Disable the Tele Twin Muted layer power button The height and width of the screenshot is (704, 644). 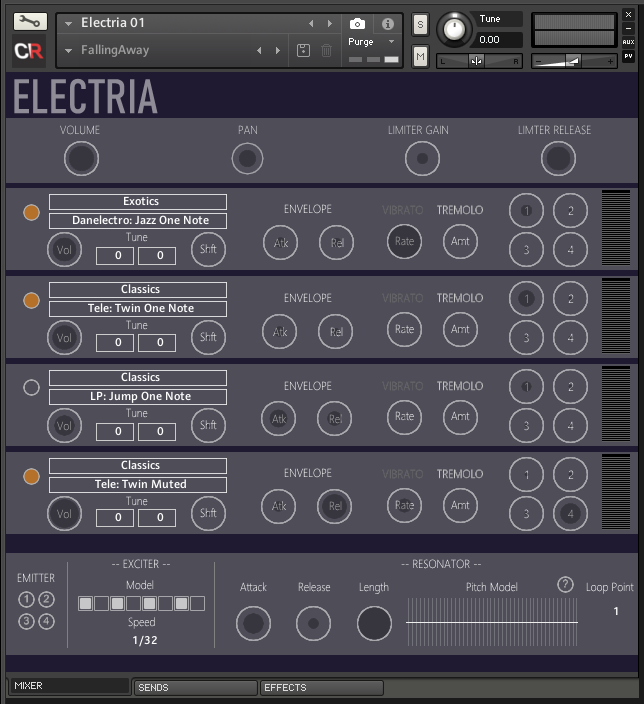31,476
